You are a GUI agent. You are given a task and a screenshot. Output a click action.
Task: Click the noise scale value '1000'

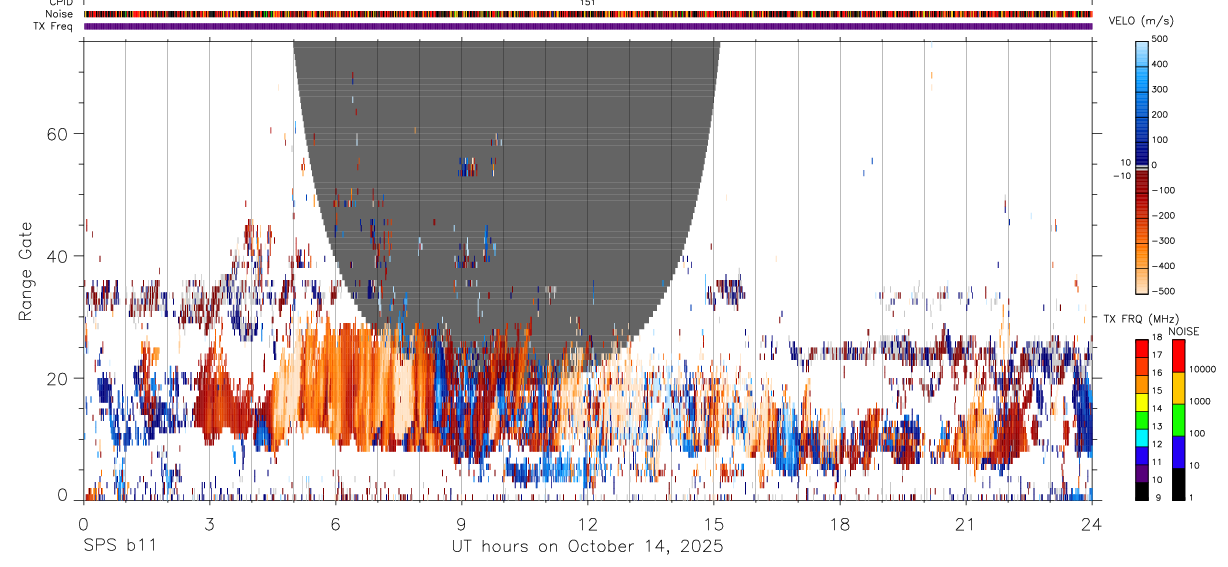point(1200,401)
